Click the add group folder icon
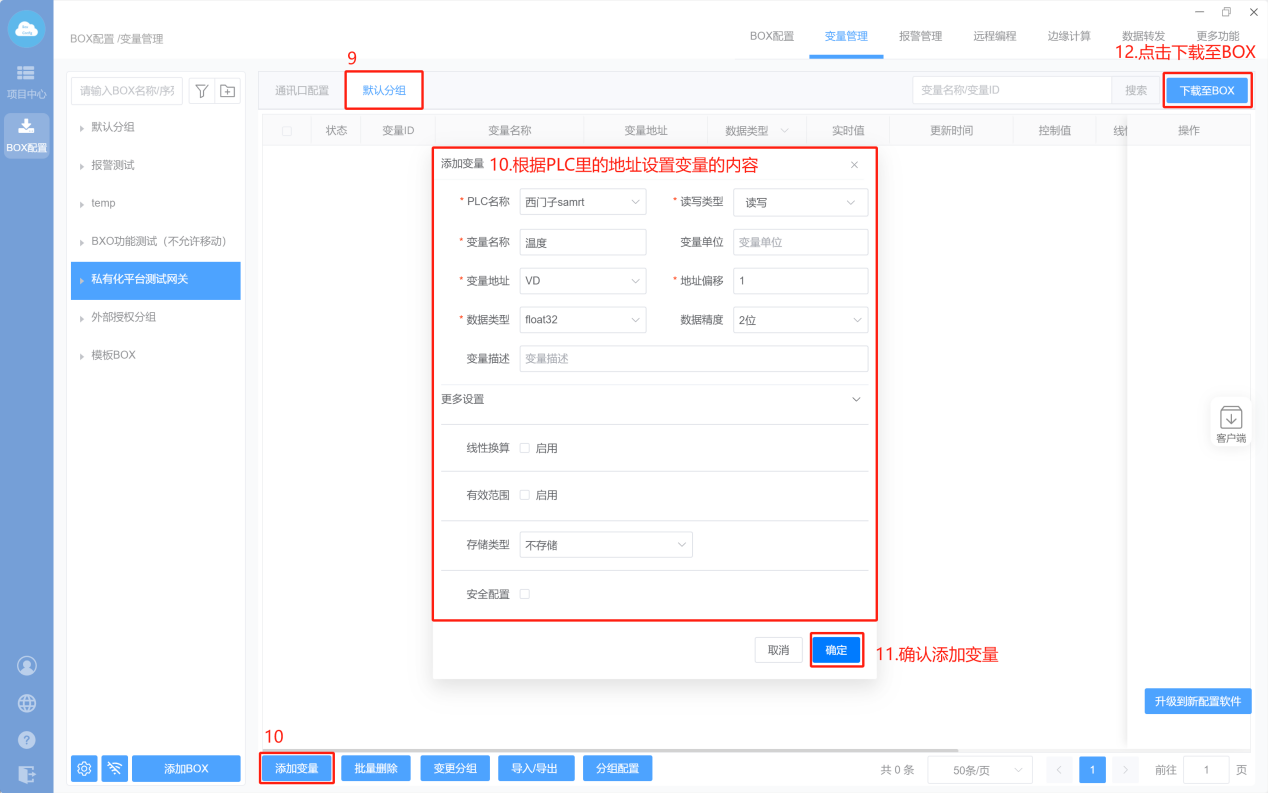1268x793 pixels. [228, 91]
